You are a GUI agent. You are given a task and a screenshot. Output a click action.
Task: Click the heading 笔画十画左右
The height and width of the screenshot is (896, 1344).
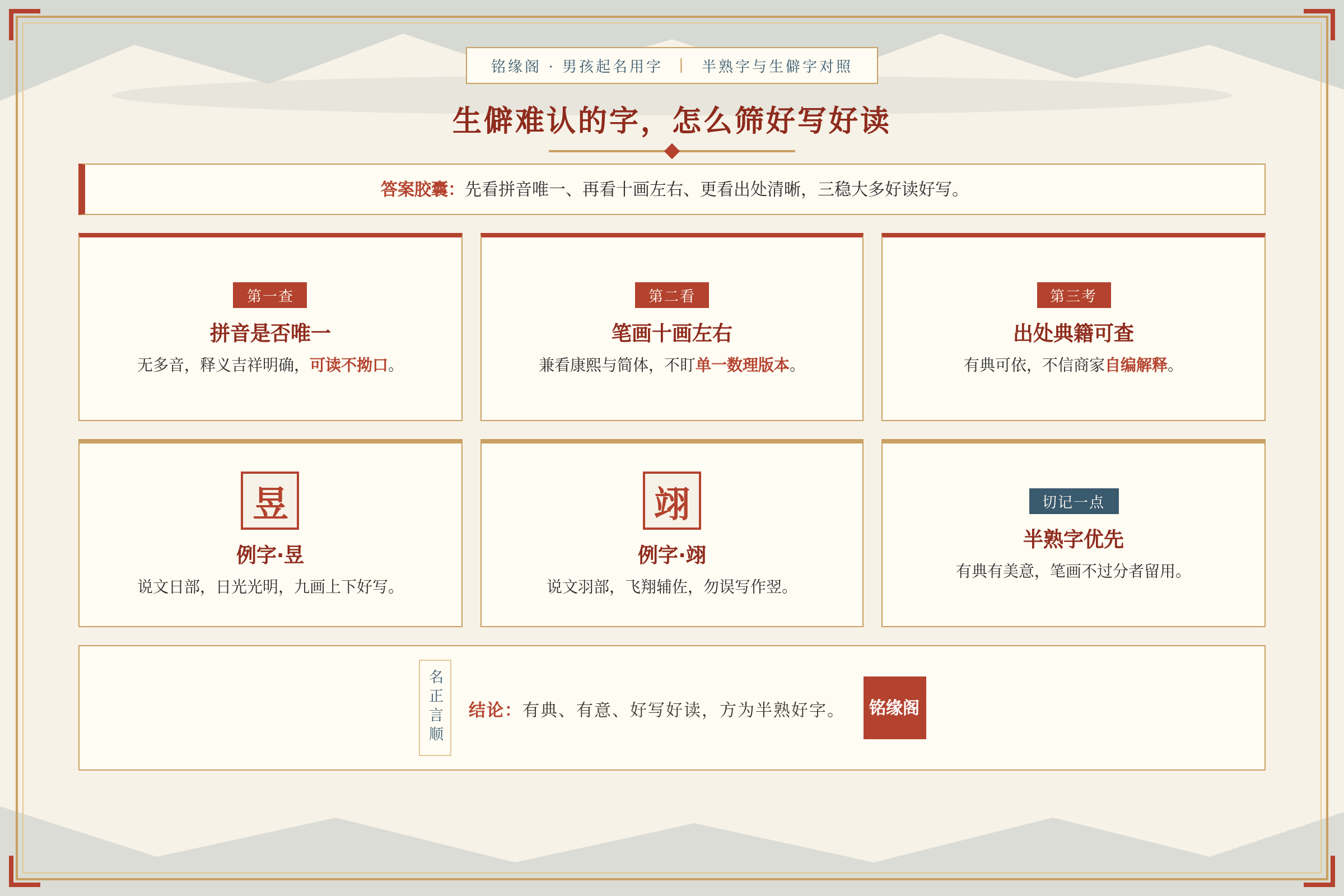point(672,333)
